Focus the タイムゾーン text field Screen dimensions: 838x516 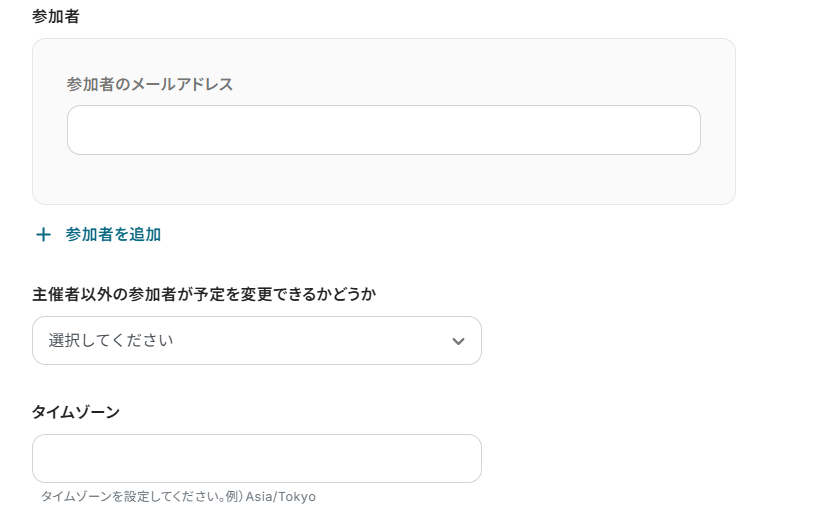[x=256, y=459]
